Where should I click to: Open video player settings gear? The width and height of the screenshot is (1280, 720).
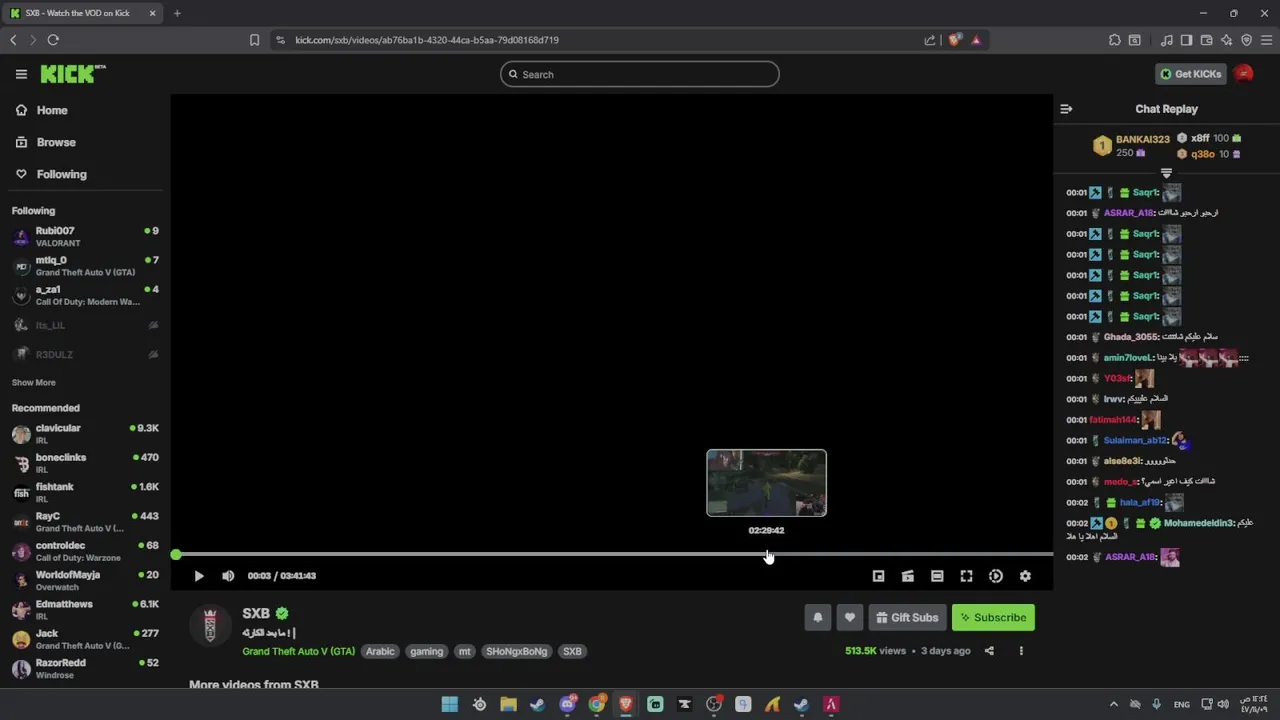point(1025,576)
